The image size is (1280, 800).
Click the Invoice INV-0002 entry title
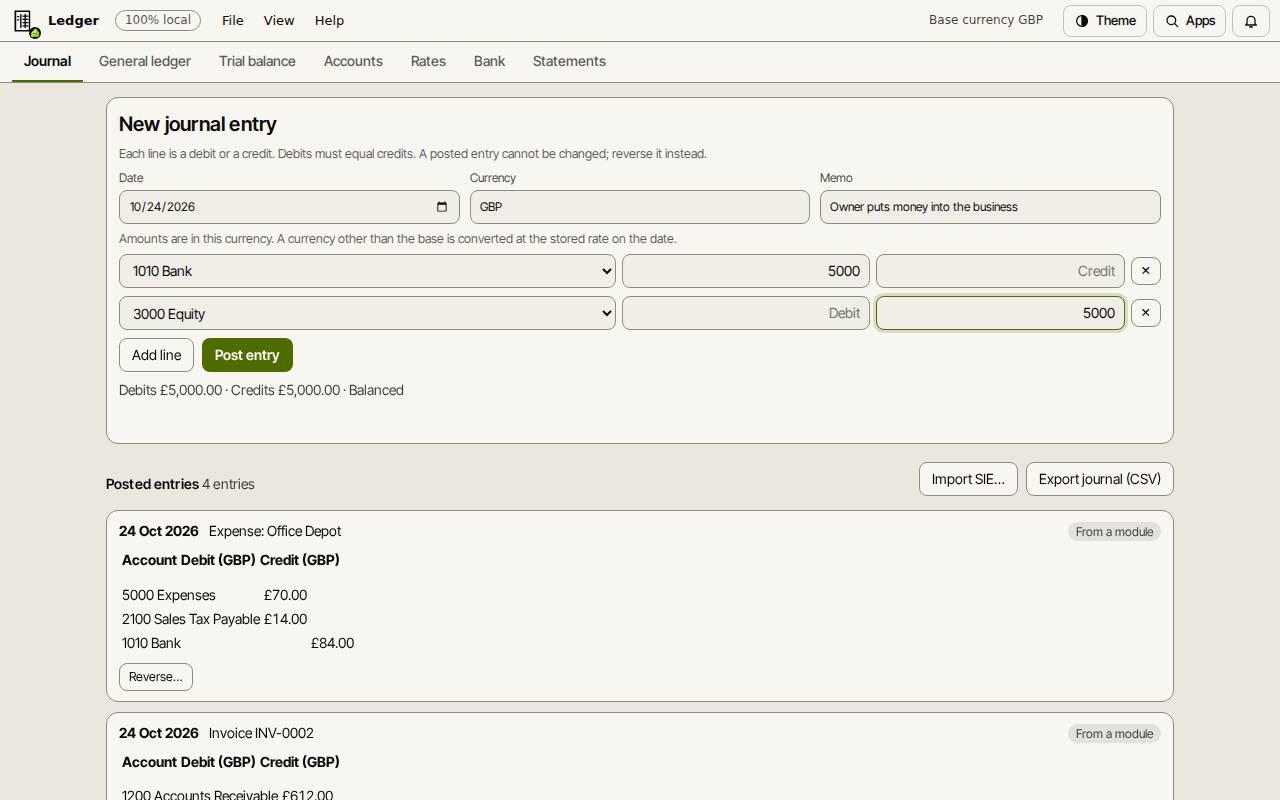(261, 733)
